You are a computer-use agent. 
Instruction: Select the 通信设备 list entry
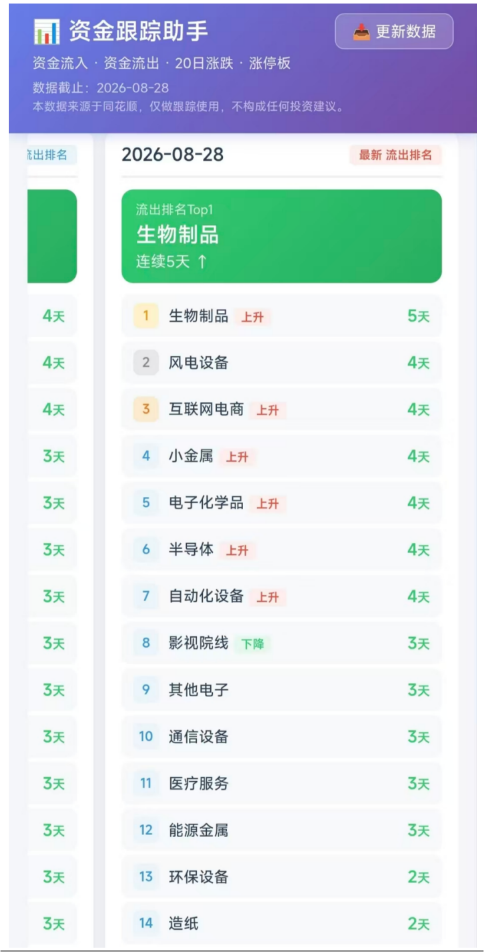tap(281, 737)
